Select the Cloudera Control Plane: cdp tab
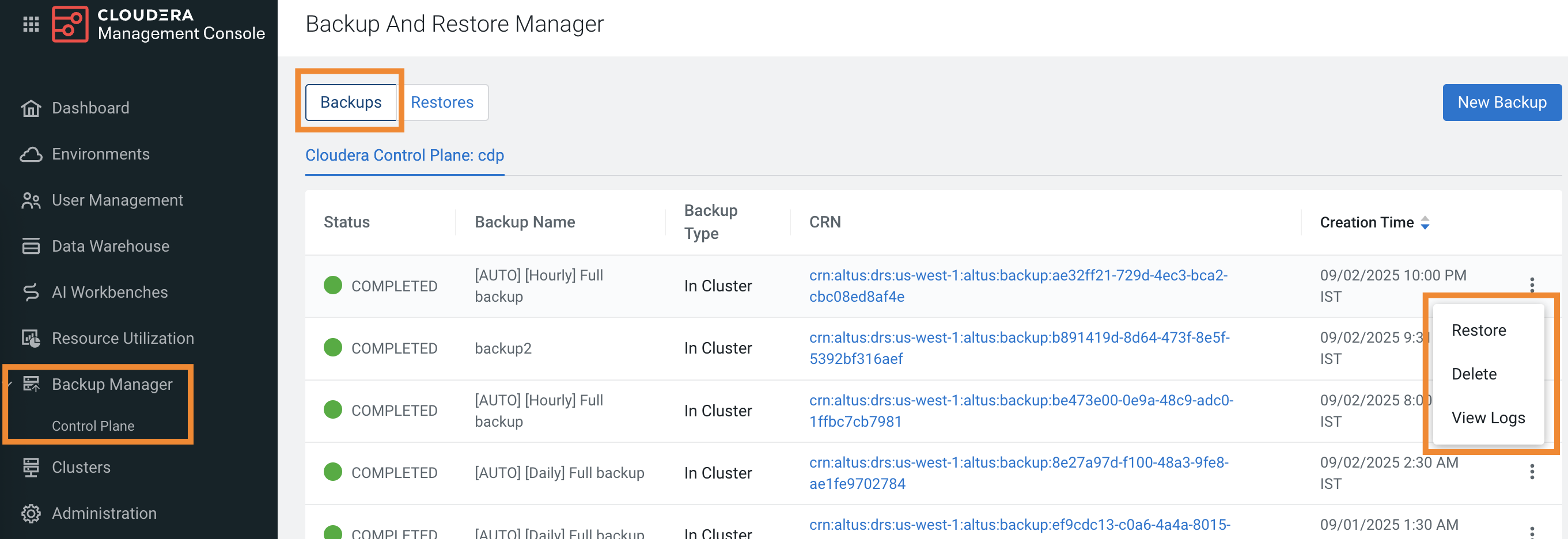The height and width of the screenshot is (539, 1568). [404, 155]
